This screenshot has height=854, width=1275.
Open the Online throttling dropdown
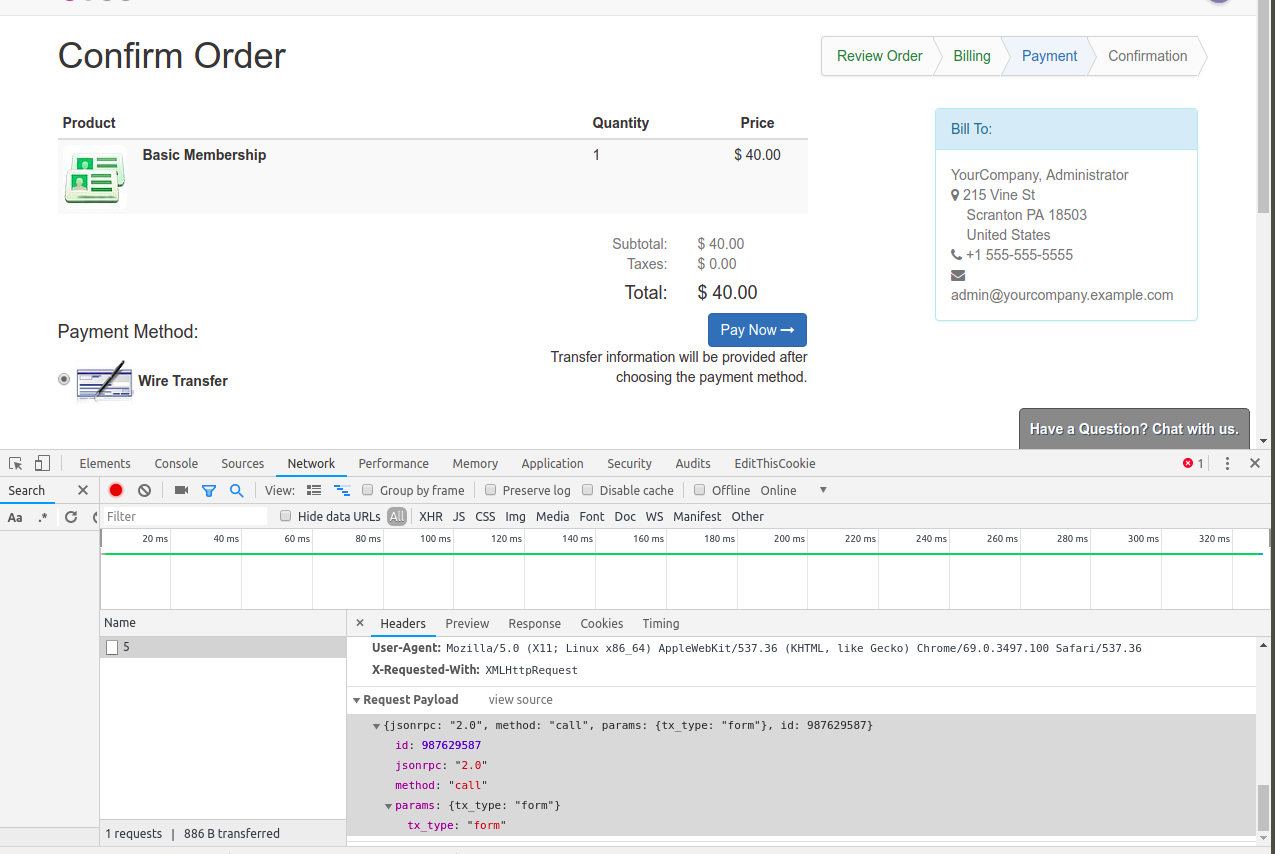click(x=794, y=490)
